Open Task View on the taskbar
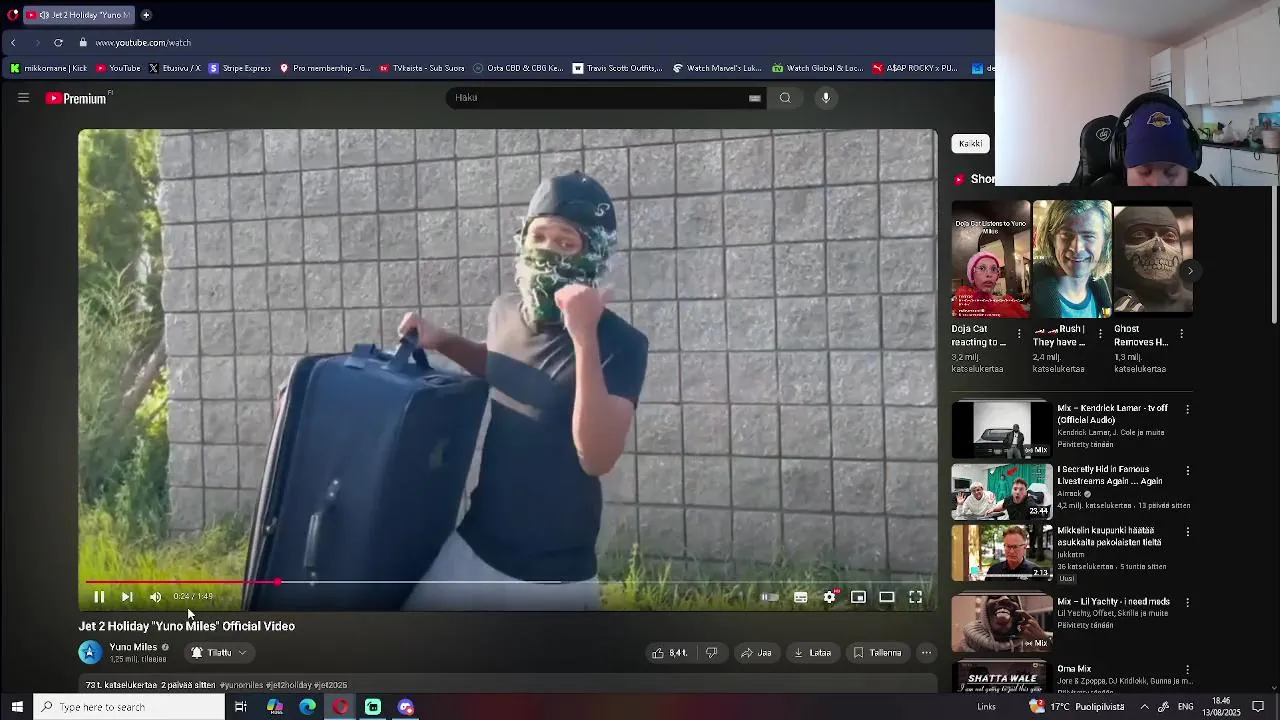The image size is (1280, 720). [241, 707]
